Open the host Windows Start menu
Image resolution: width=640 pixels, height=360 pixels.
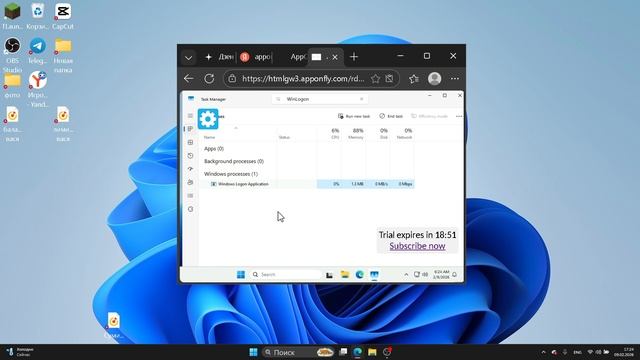pos(253,352)
